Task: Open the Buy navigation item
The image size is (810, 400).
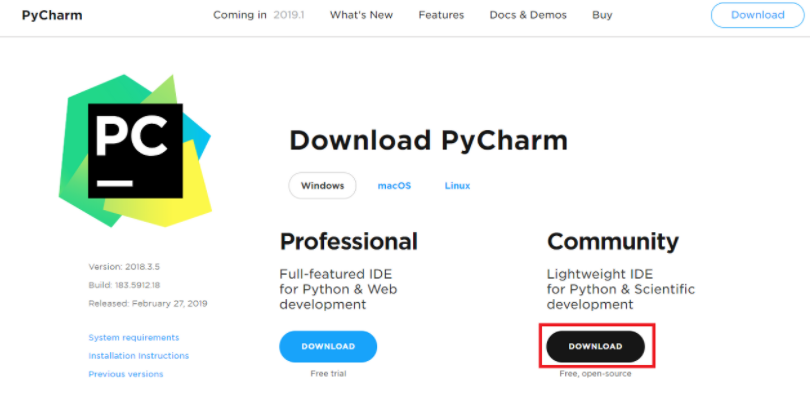Action: 602,15
